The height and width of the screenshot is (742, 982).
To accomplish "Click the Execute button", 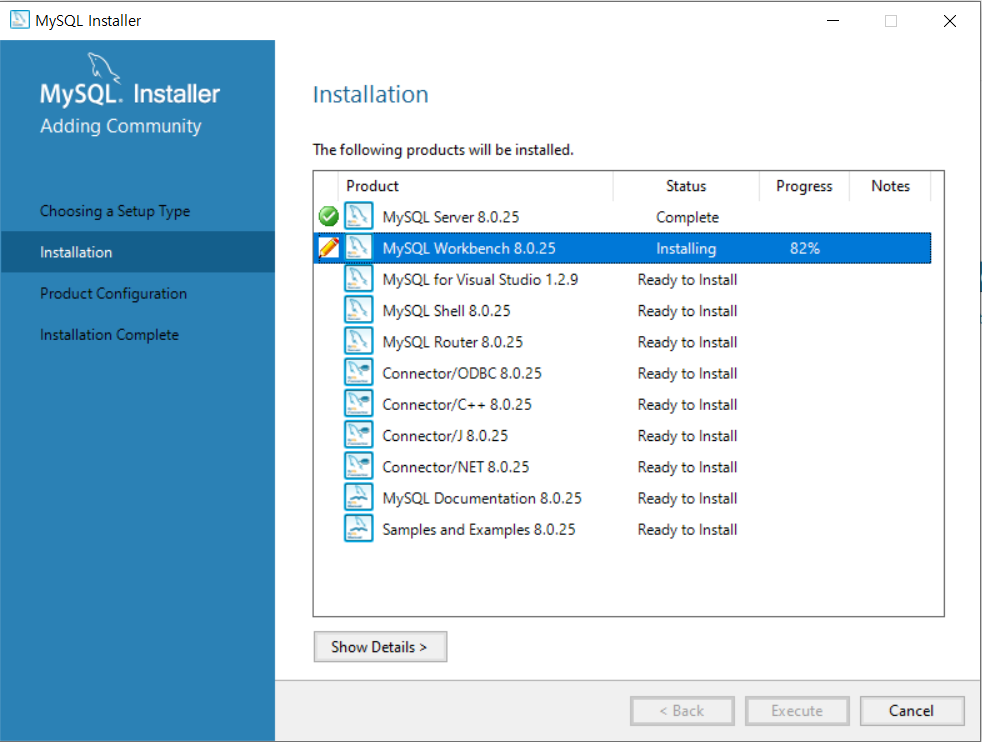I will coord(797,711).
